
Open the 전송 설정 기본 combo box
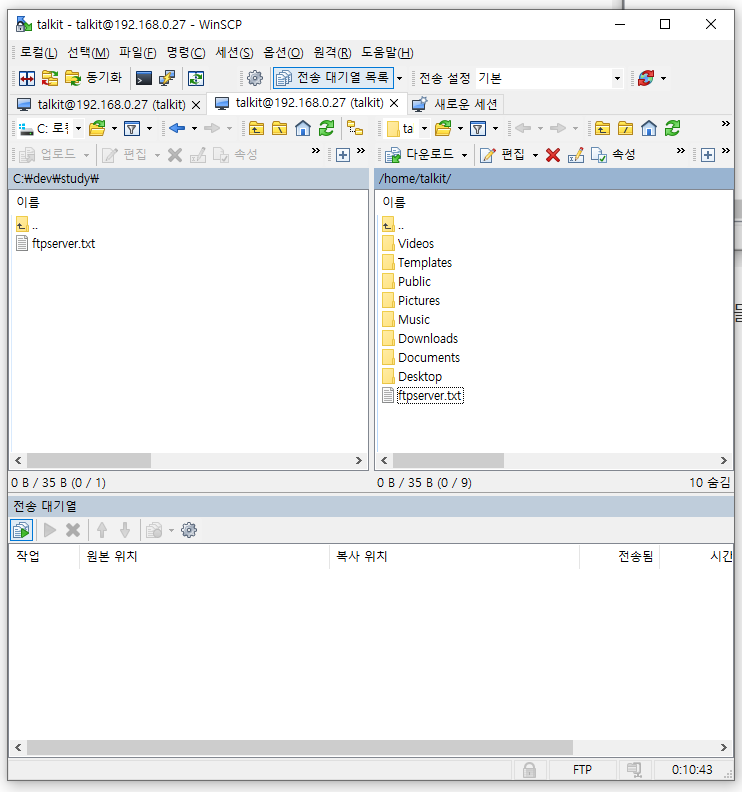(549, 78)
